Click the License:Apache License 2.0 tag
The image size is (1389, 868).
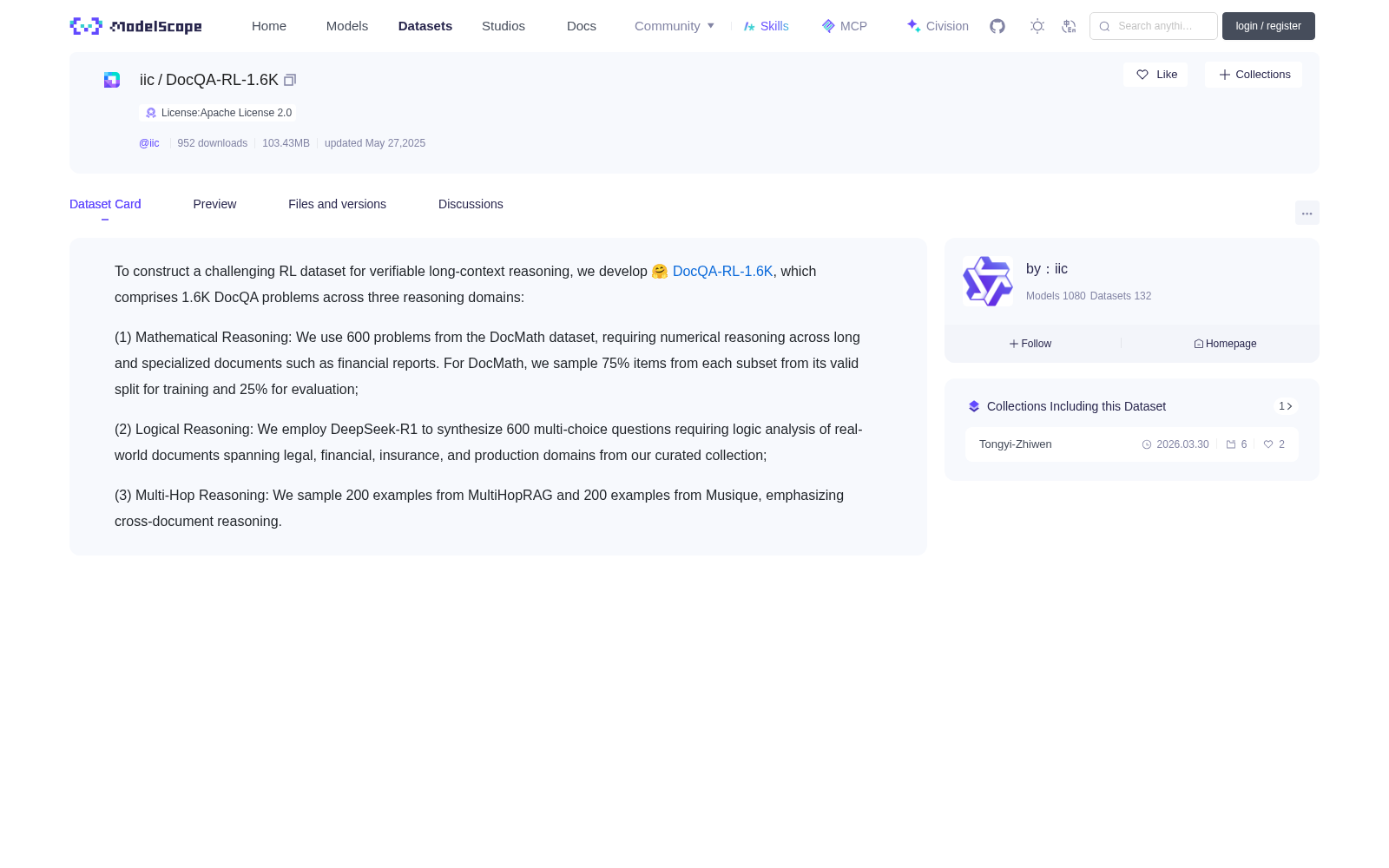pyautogui.click(x=217, y=113)
